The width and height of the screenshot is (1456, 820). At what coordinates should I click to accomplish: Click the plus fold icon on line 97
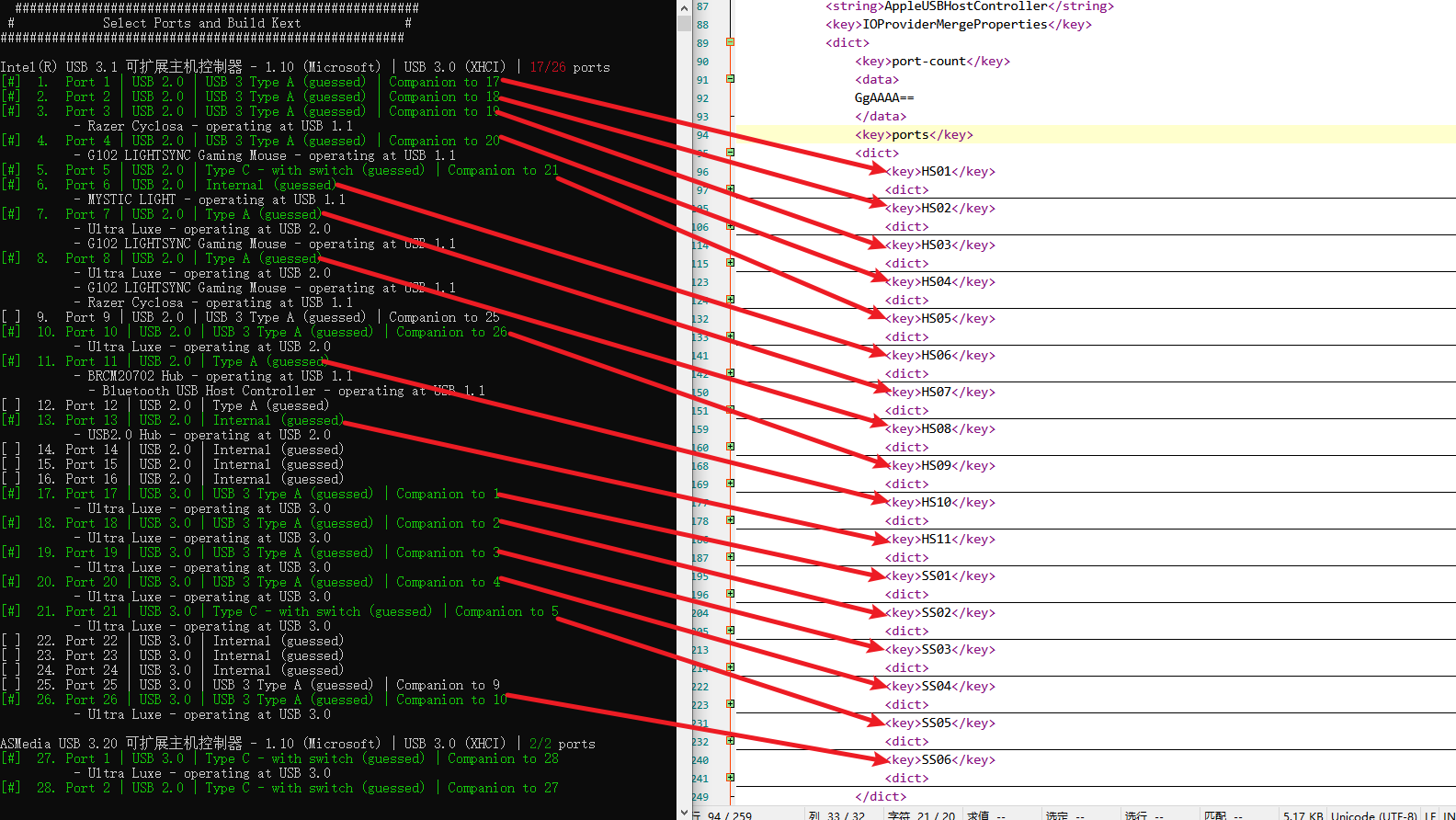pyautogui.click(x=730, y=189)
